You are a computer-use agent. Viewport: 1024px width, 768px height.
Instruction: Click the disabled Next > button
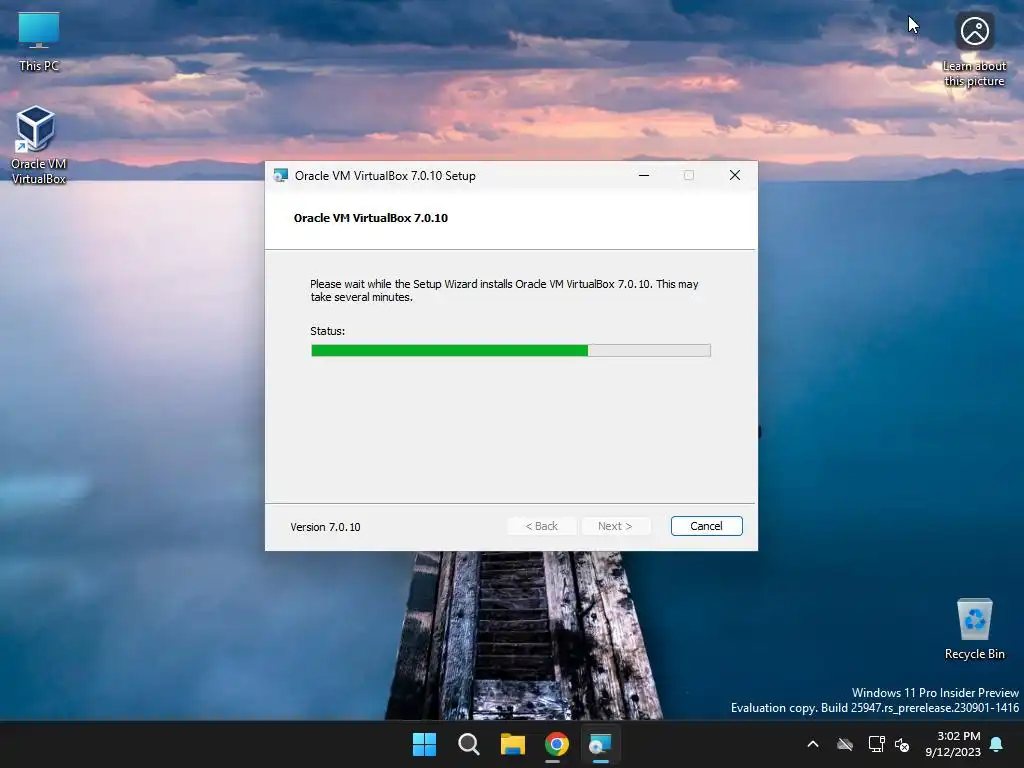[615, 526]
